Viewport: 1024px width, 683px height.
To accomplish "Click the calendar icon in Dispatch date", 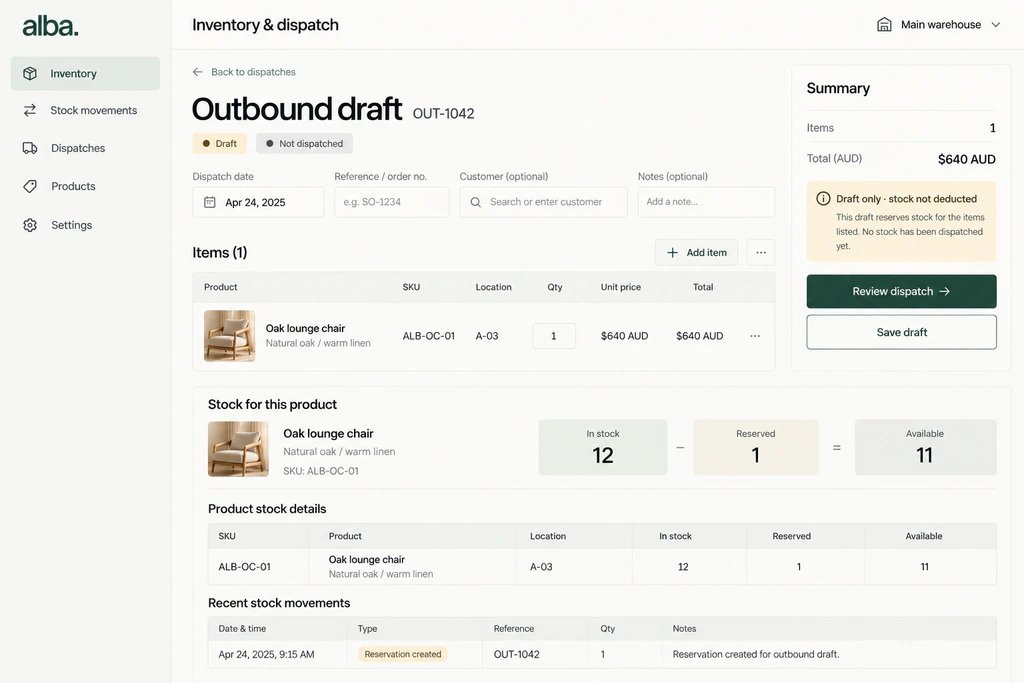I will (210, 202).
